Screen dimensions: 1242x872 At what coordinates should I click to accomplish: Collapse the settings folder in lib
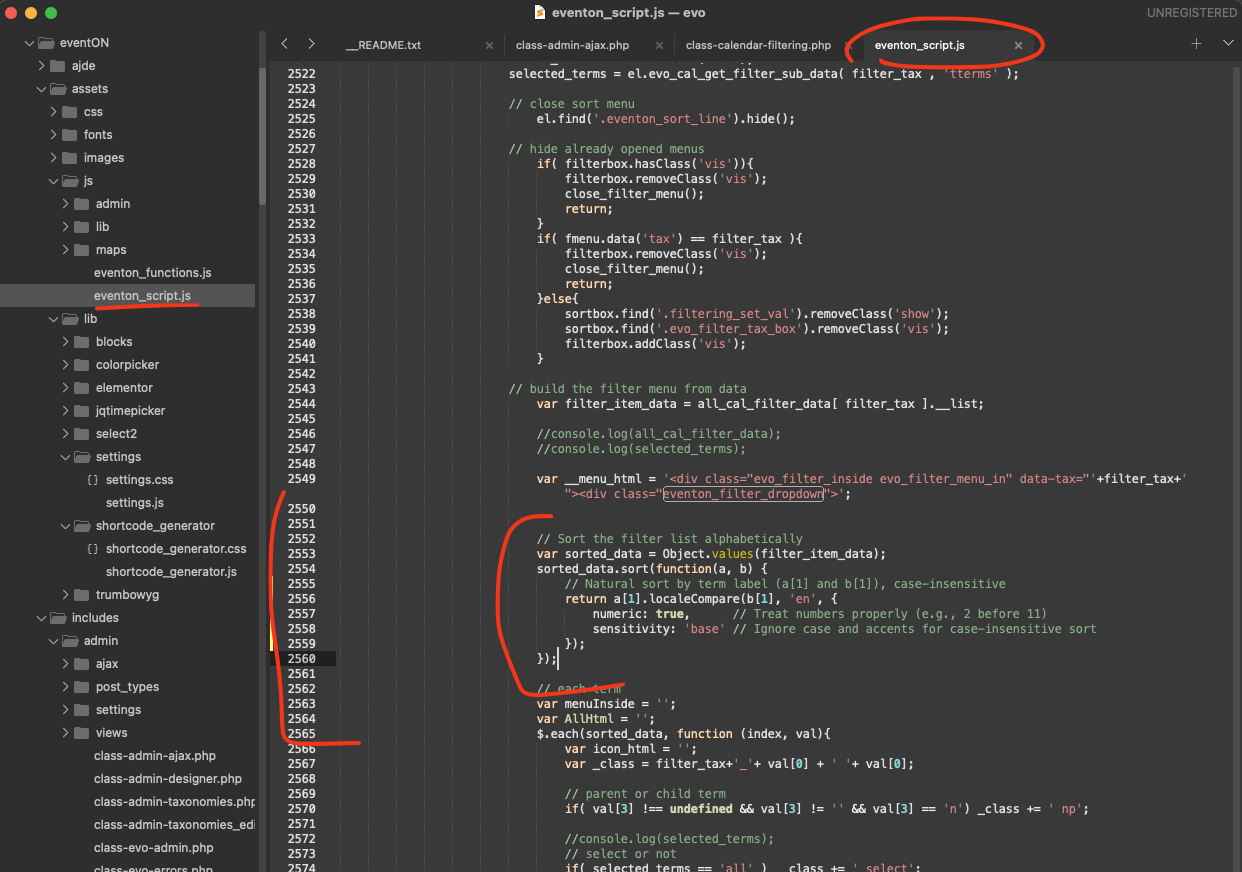pos(66,457)
